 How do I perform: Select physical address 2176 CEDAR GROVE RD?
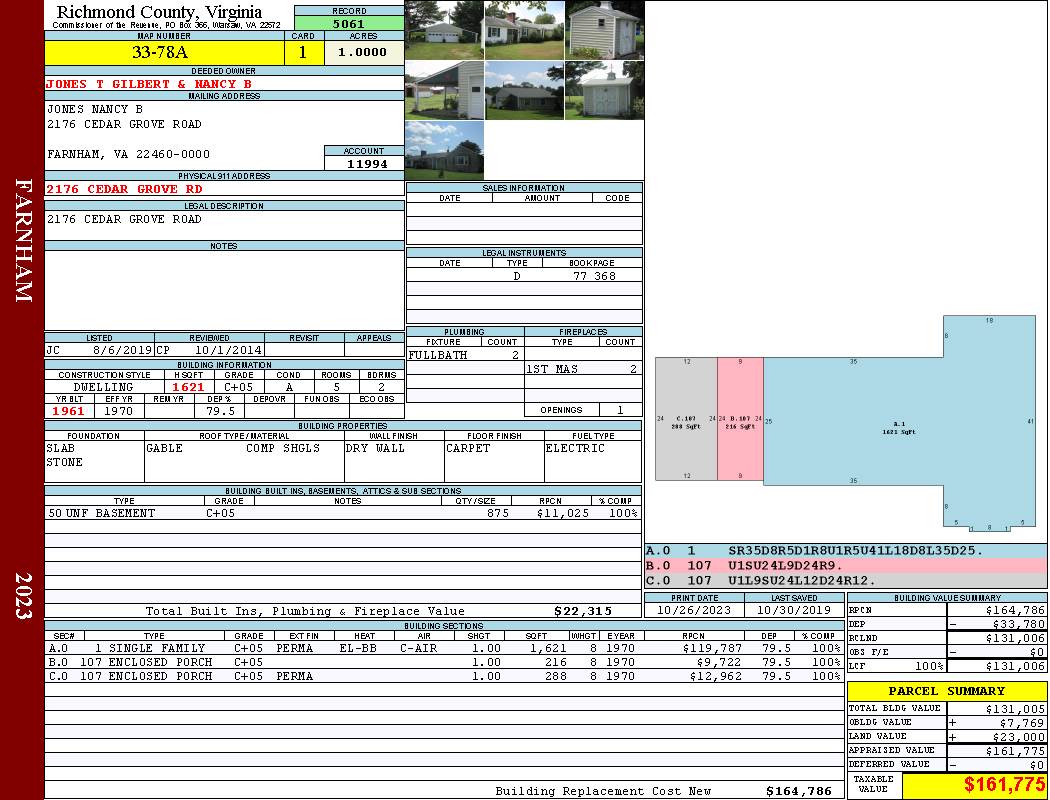(x=124, y=189)
